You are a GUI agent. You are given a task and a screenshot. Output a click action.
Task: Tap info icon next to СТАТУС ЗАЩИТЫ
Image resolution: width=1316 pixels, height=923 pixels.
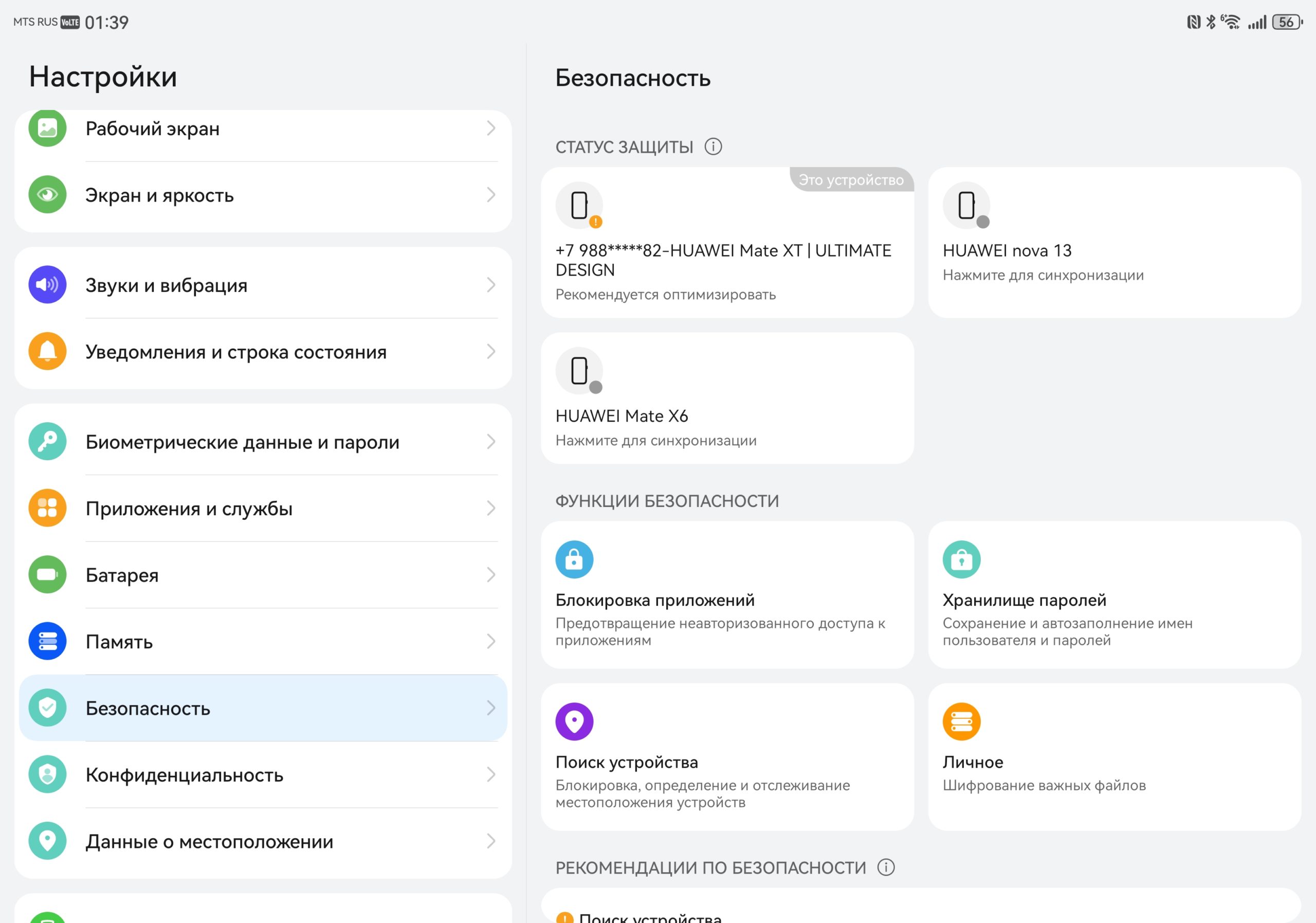point(713,147)
